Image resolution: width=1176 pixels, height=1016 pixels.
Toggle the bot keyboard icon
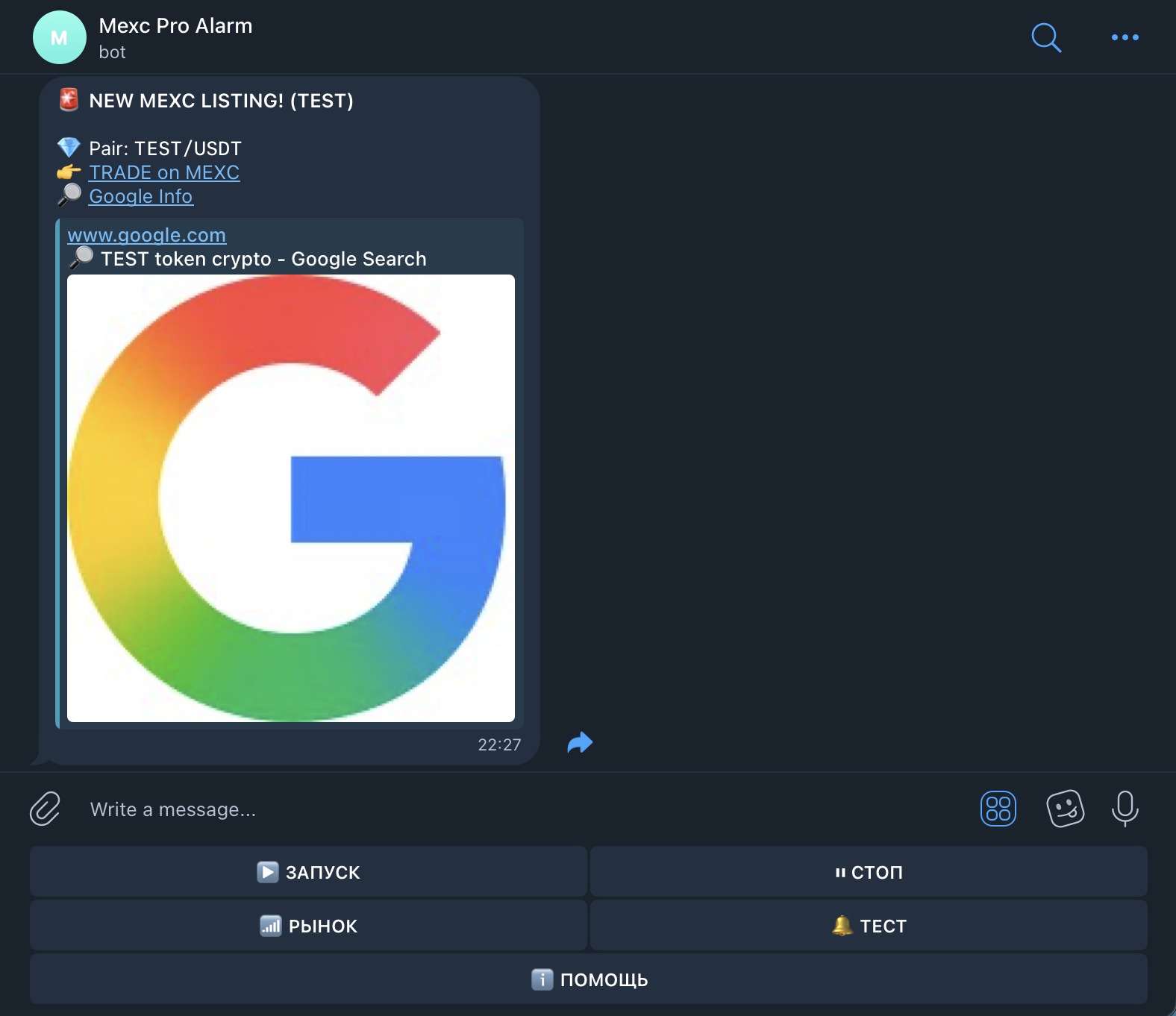click(x=998, y=809)
